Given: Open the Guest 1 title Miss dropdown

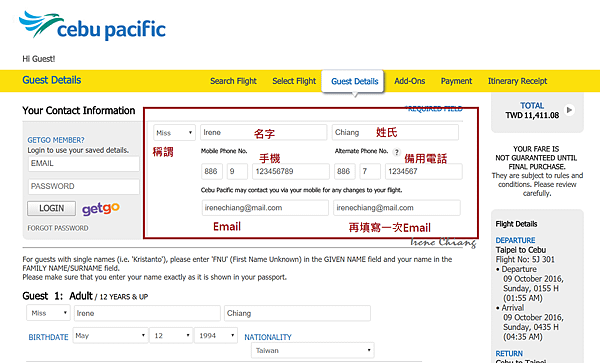Looking at the screenshot, I should [x=48, y=313].
